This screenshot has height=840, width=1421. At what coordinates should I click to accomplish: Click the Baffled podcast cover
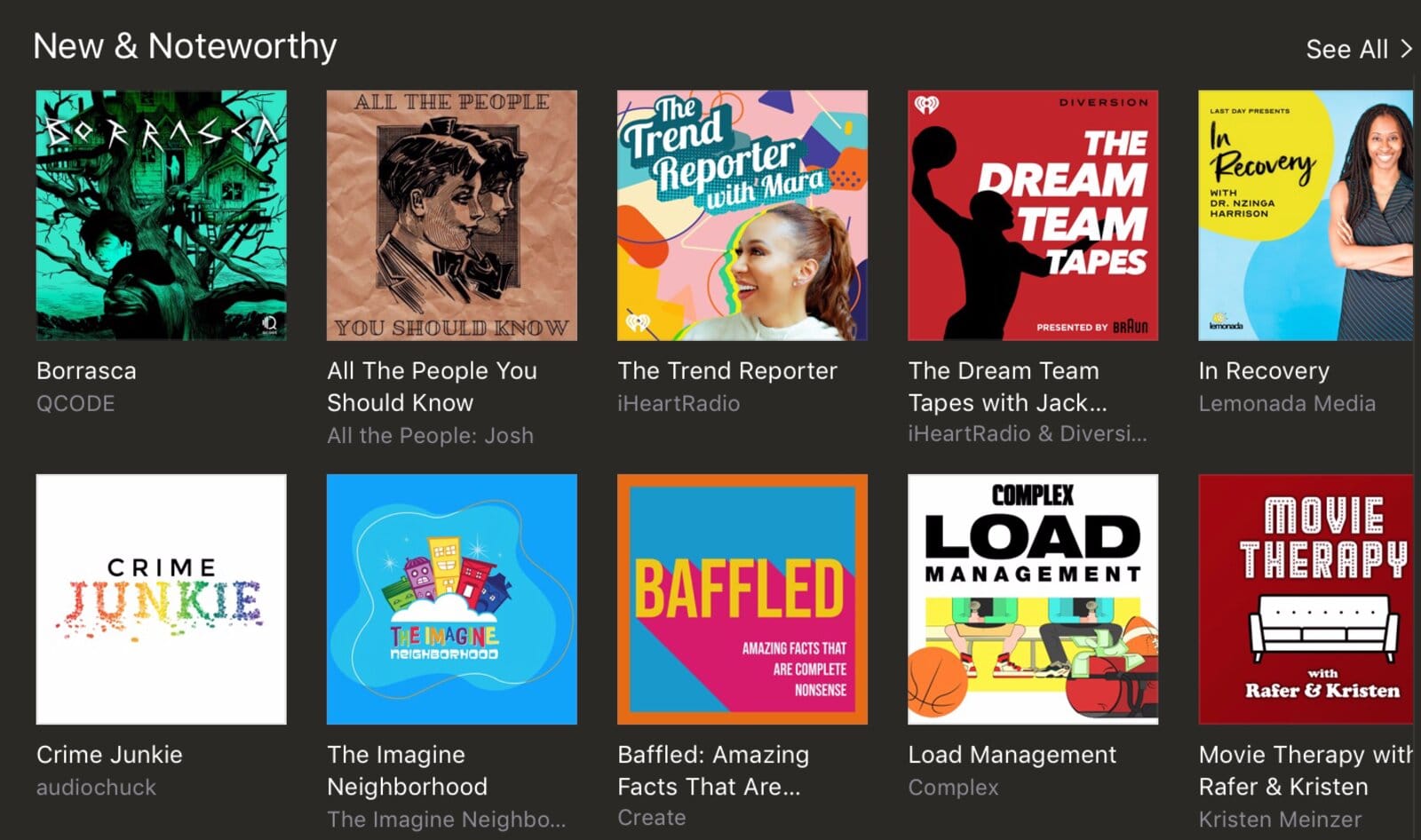coord(742,598)
